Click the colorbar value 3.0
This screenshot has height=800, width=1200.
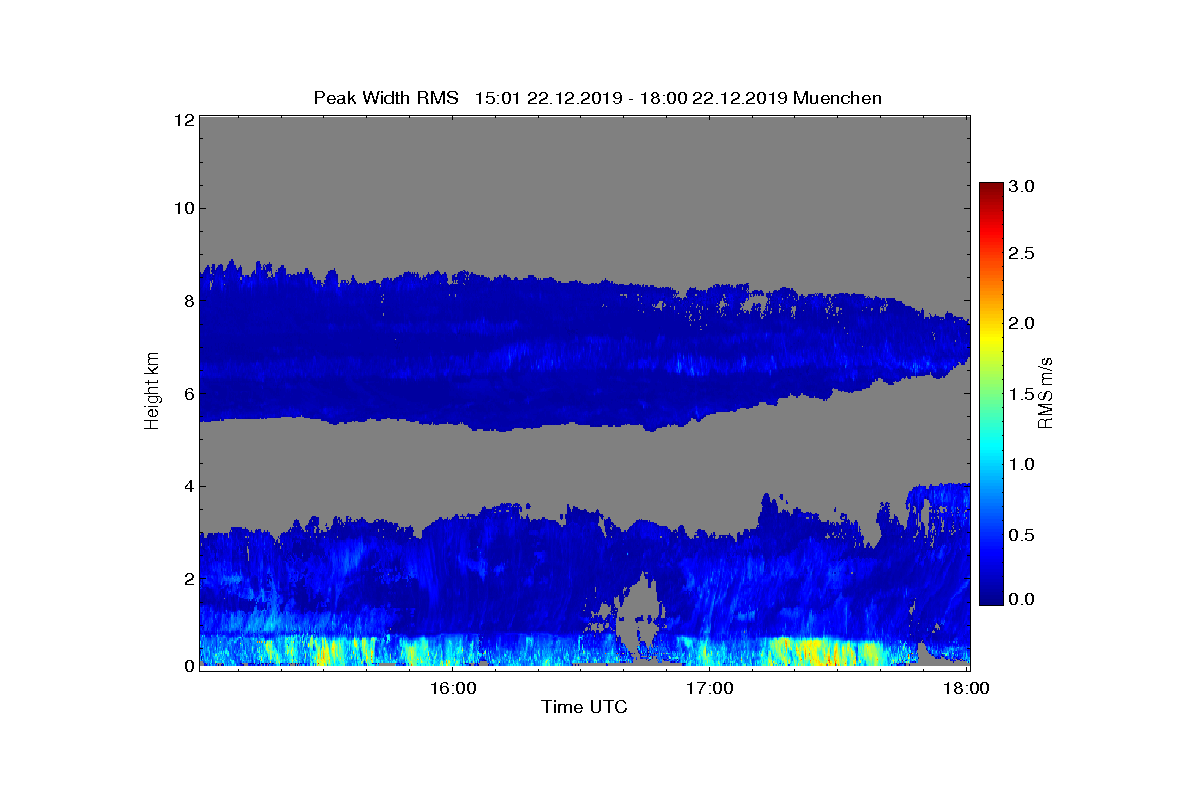tap(1021, 186)
